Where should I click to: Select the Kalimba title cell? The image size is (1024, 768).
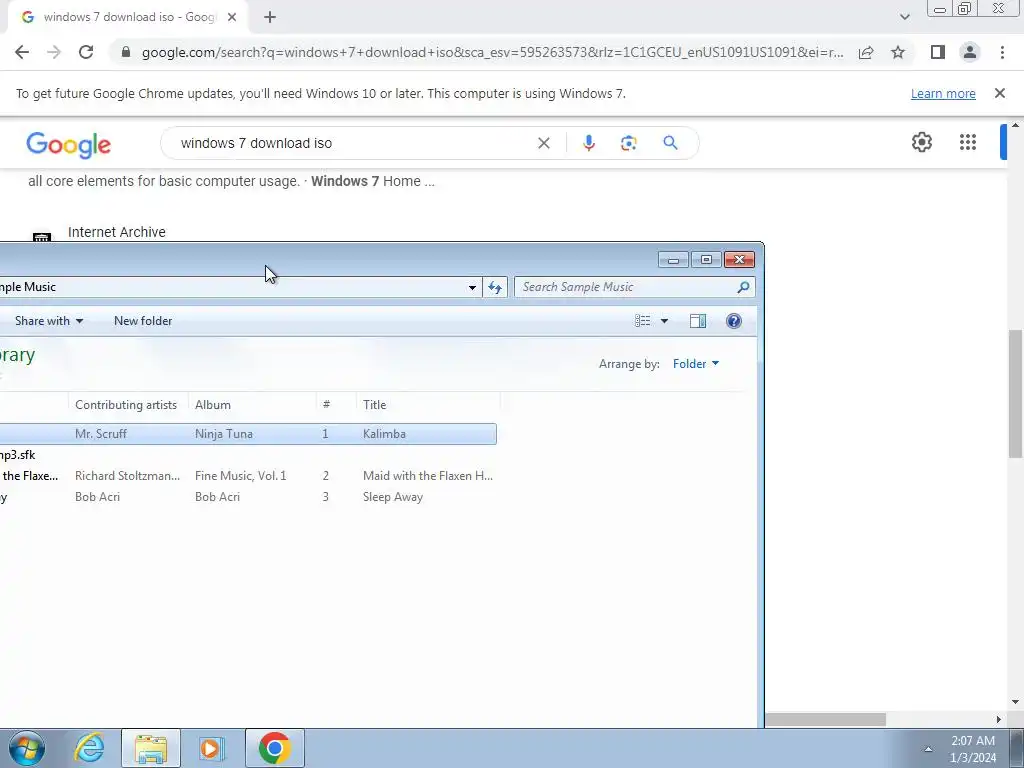384,434
